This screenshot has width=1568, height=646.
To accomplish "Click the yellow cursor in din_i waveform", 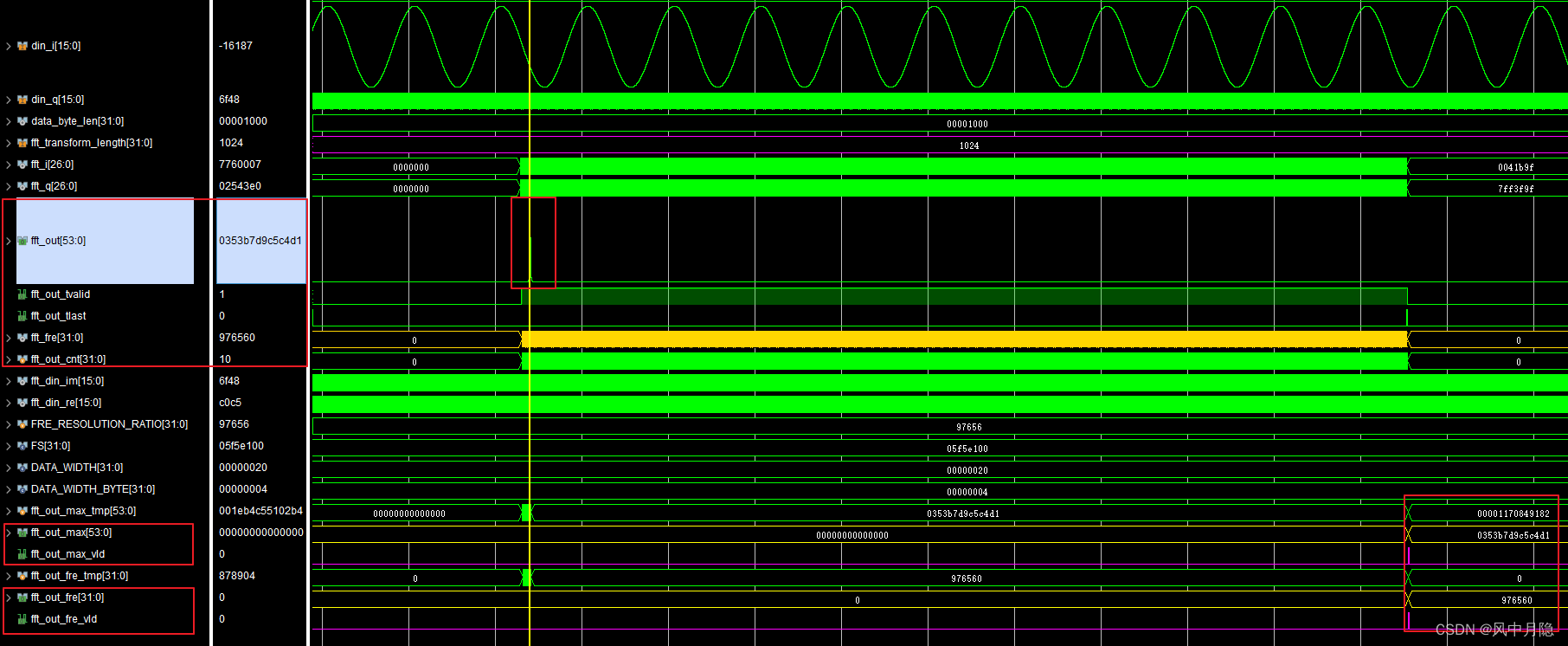I will (530, 46).
